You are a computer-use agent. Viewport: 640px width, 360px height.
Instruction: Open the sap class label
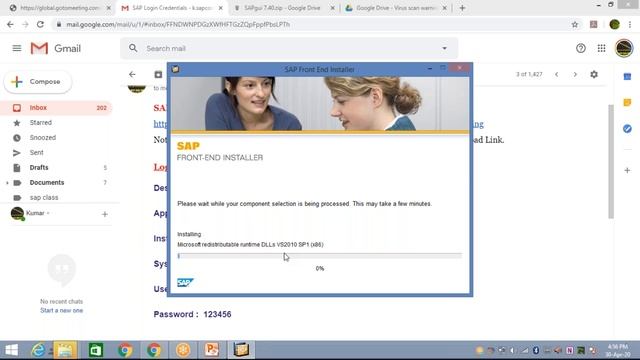pyautogui.click(x=44, y=198)
